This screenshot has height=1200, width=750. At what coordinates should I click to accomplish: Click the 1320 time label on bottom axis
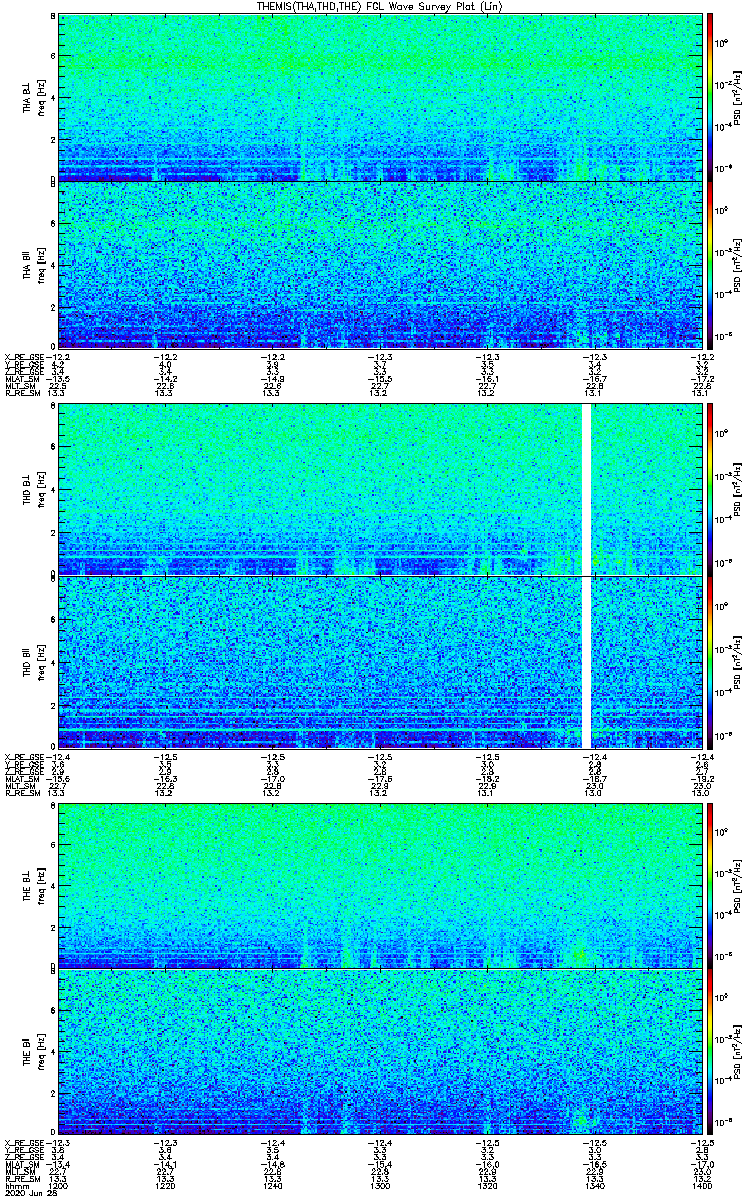(x=487, y=1185)
